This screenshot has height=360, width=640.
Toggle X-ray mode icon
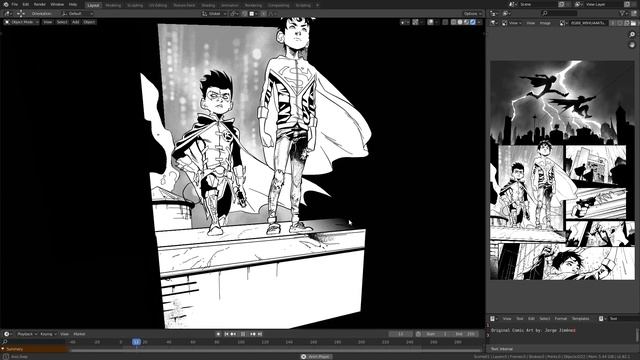pyautogui.click(x=445, y=22)
